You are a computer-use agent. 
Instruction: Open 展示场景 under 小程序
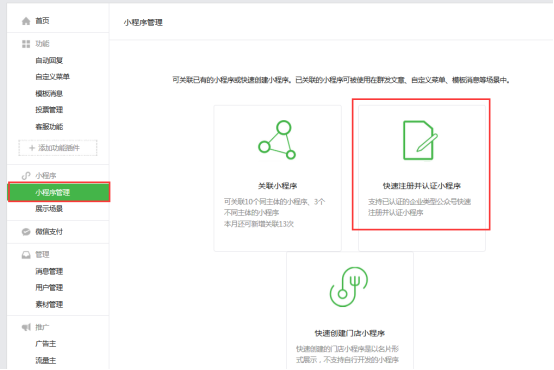[x=49, y=209]
